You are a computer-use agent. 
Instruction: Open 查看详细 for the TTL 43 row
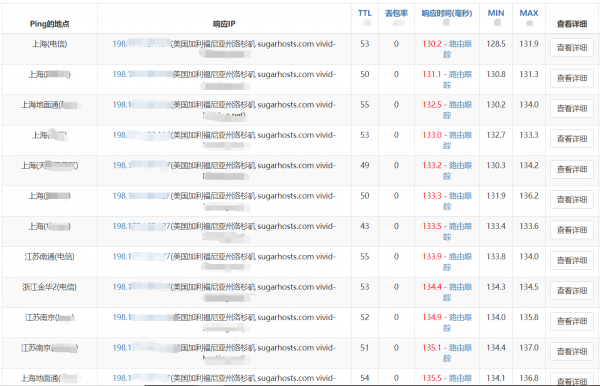pyautogui.click(x=572, y=230)
